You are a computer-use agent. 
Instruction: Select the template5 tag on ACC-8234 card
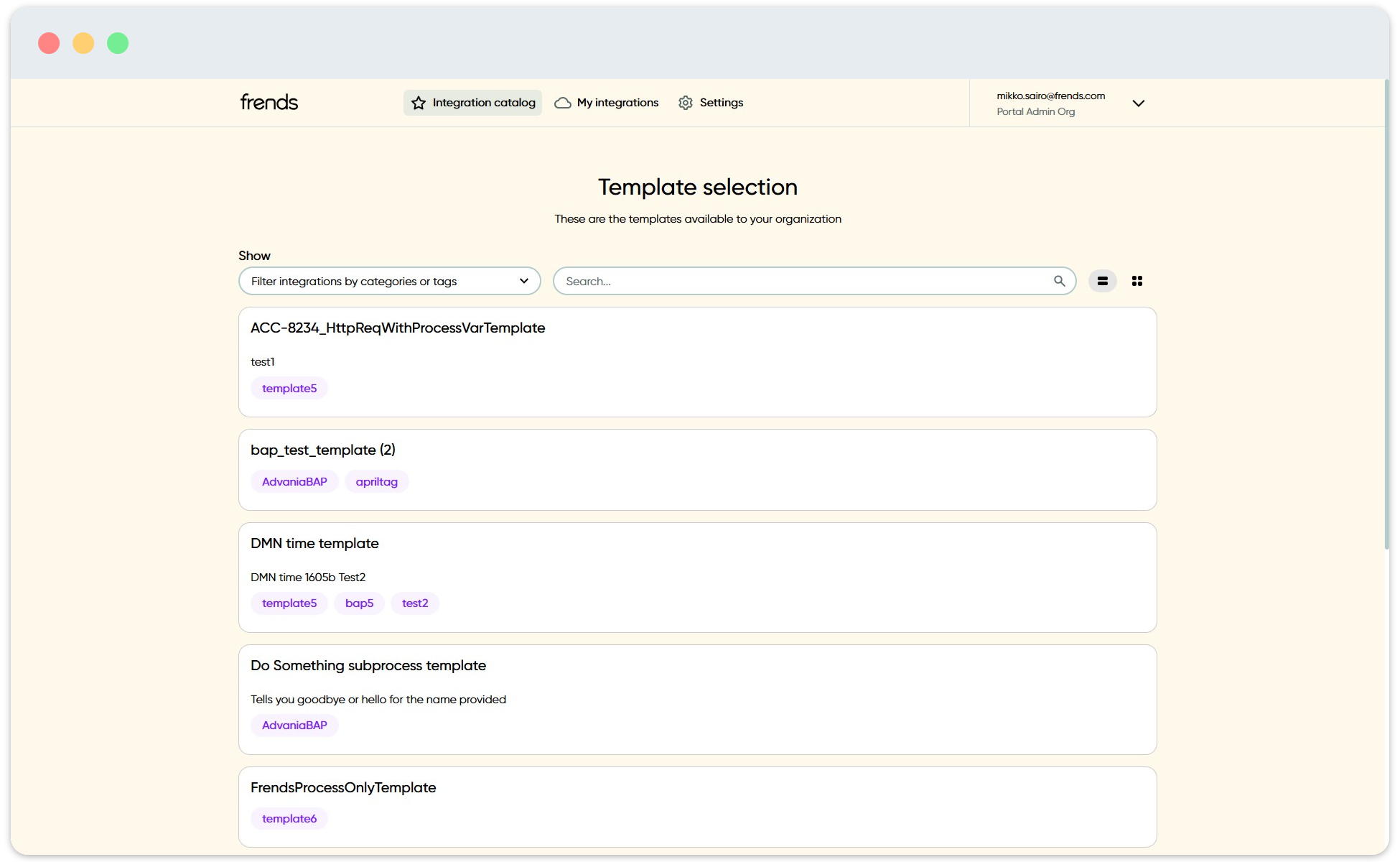pyautogui.click(x=289, y=388)
